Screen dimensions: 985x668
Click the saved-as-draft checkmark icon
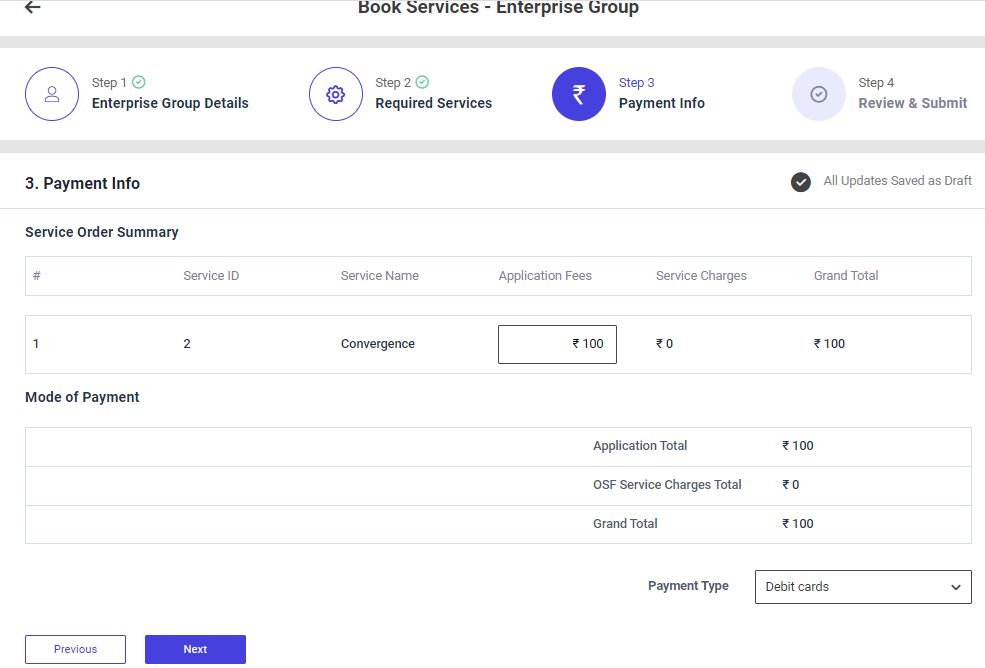click(800, 182)
